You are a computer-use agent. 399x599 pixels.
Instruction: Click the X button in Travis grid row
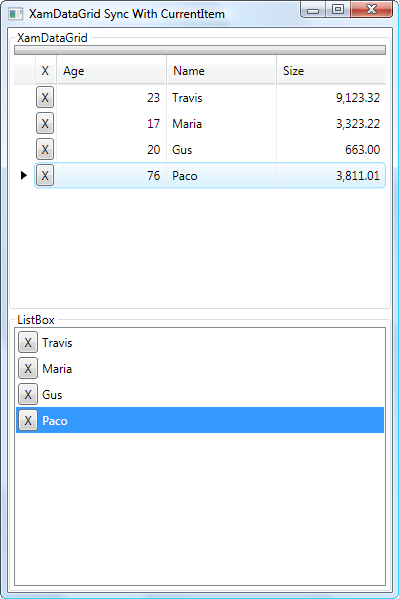[45, 97]
